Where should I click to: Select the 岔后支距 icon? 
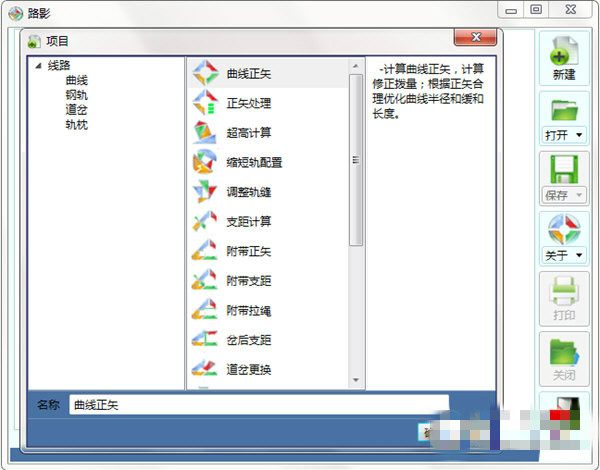[x=205, y=339]
